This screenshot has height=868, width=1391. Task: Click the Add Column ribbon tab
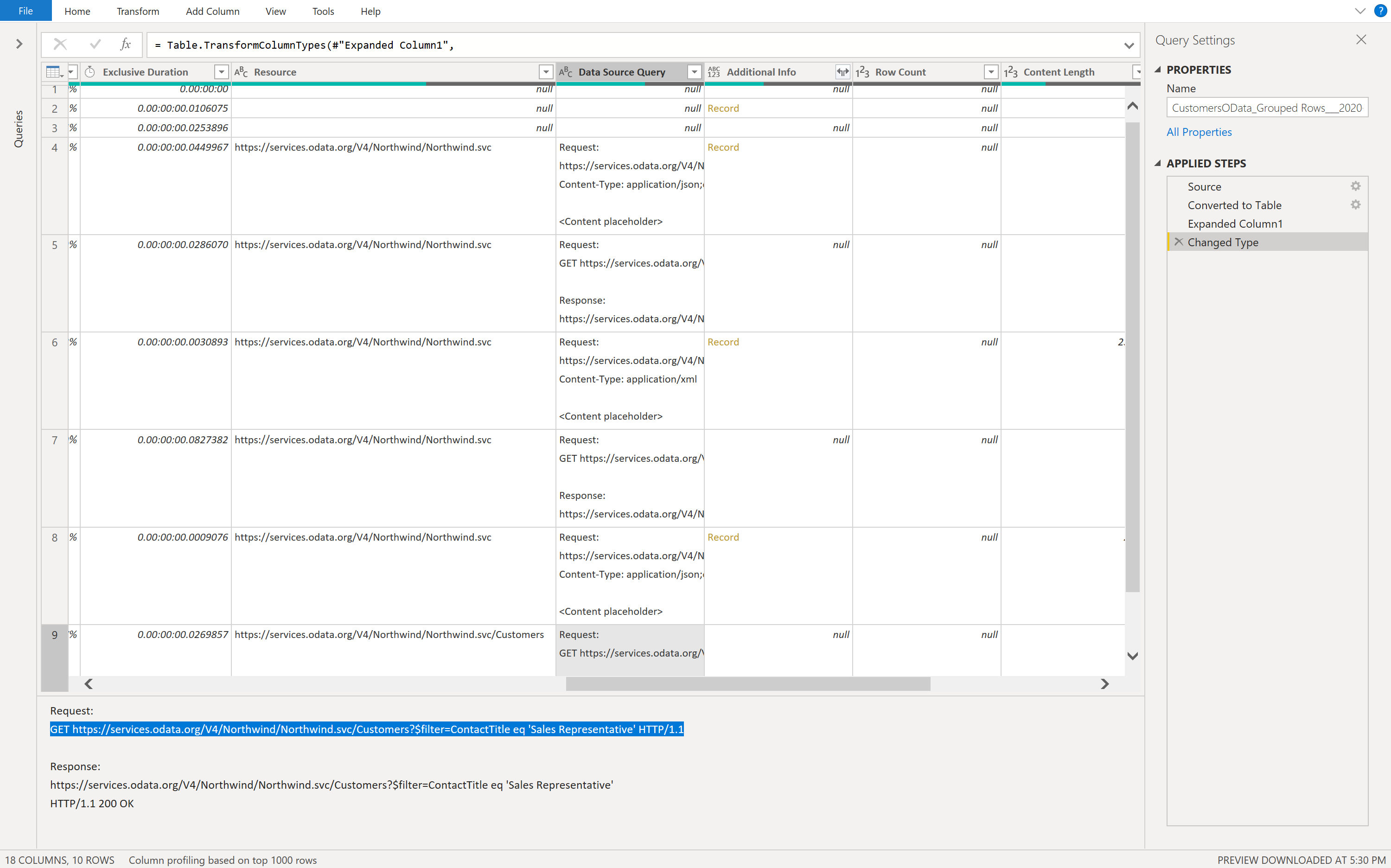[x=212, y=11]
